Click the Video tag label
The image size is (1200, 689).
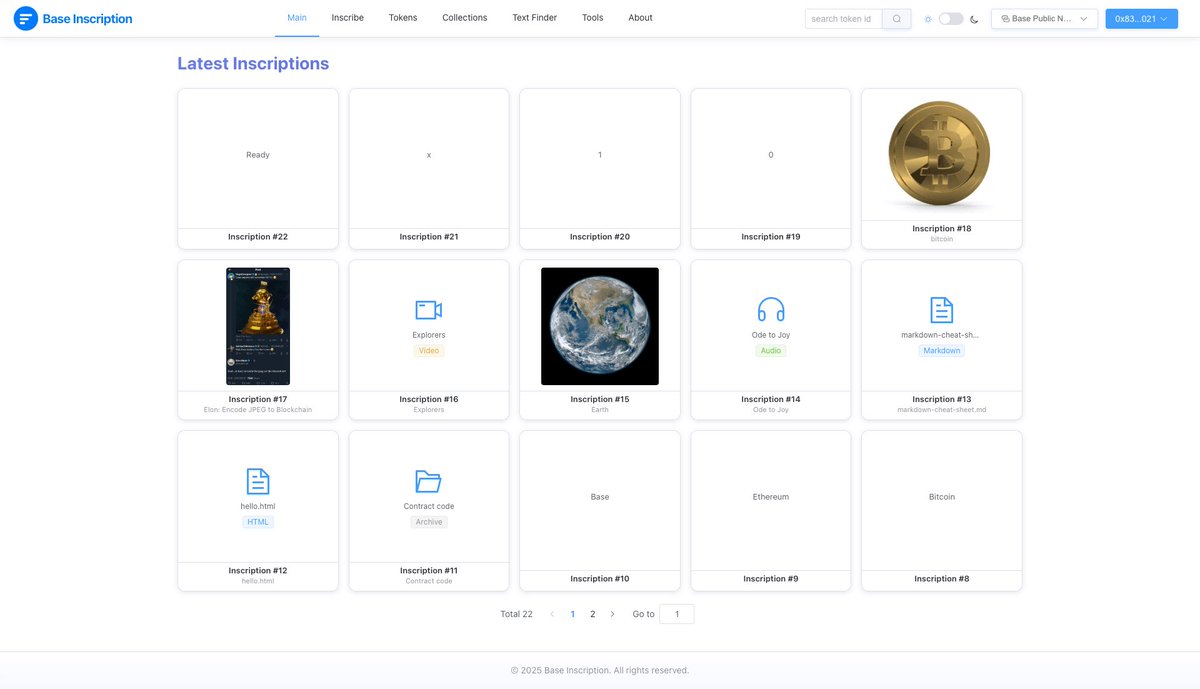tap(429, 351)
